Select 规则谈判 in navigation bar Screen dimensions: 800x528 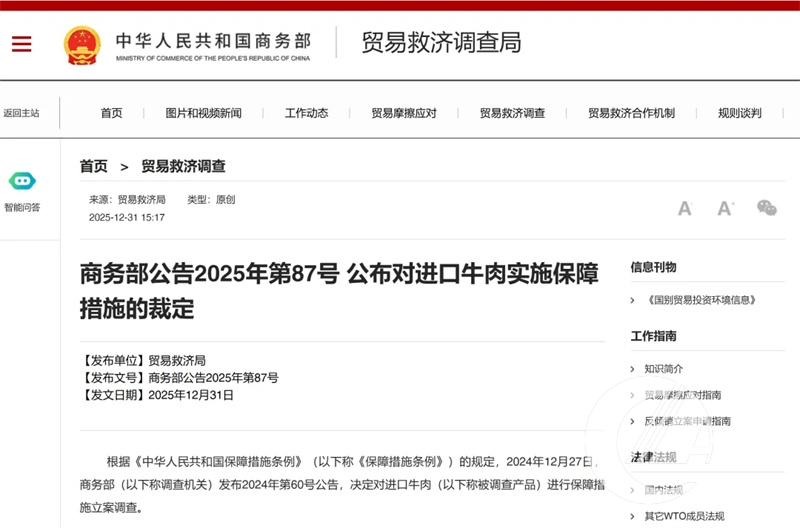point(740,113)
